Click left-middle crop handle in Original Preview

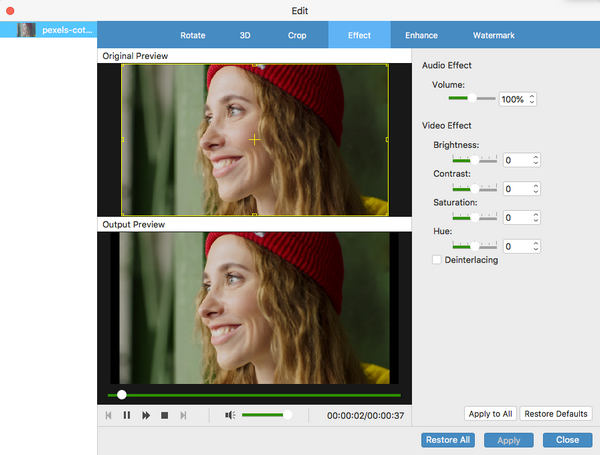122,140
